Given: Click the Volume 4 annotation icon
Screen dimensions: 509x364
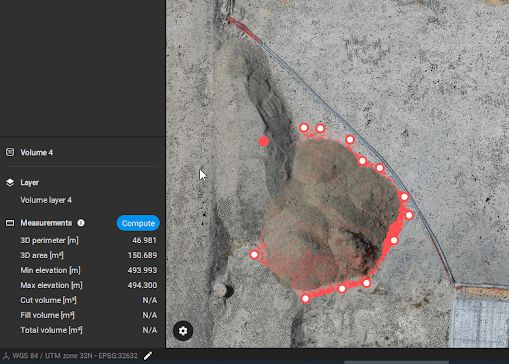Looking at the screenshot, I should coord(10,152).
